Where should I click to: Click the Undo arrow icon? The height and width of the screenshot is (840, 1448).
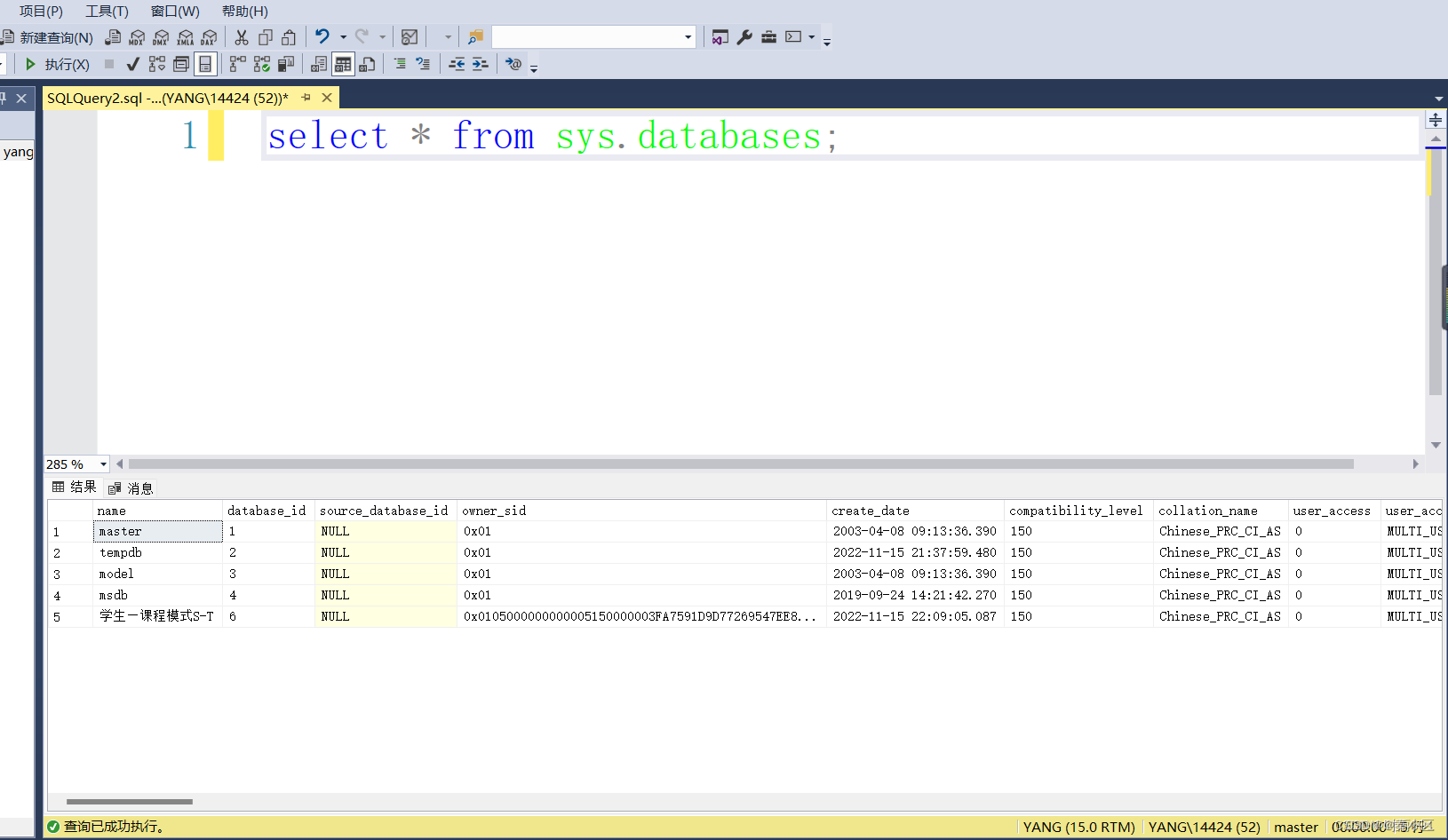coord(322,36)
